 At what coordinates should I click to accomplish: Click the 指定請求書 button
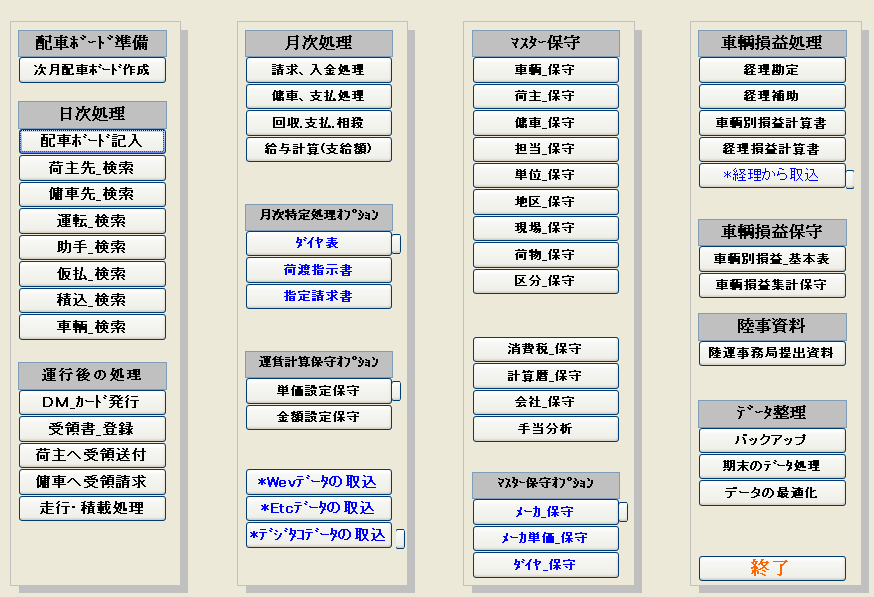(x=319, y=297)
